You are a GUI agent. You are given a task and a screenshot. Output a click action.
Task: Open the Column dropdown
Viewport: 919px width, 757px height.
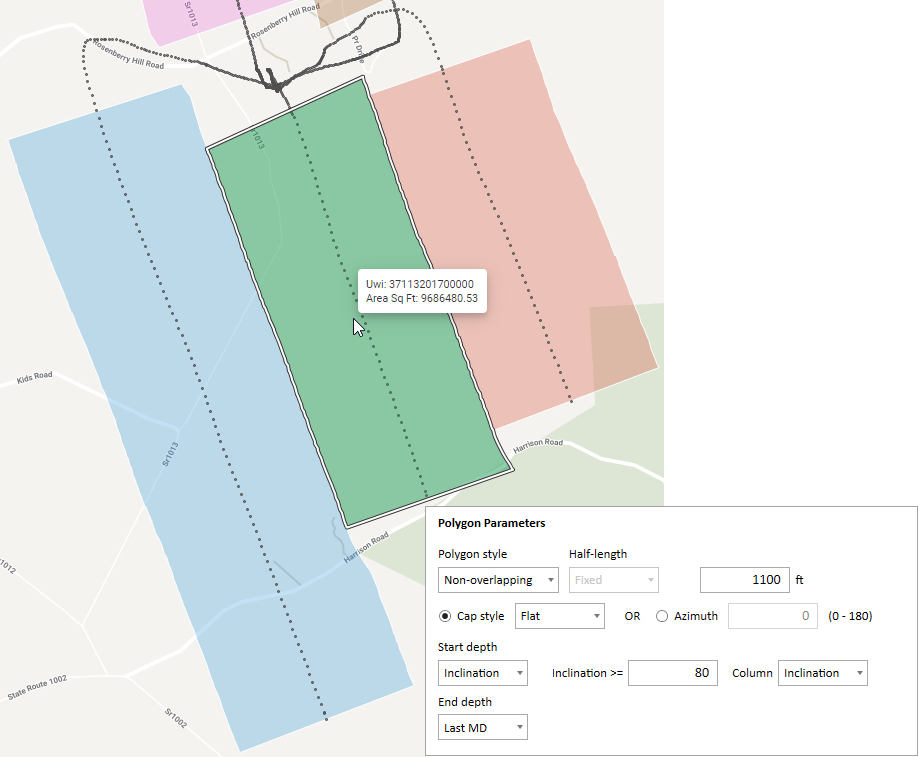pyautogui.click(x=822, y=673)
